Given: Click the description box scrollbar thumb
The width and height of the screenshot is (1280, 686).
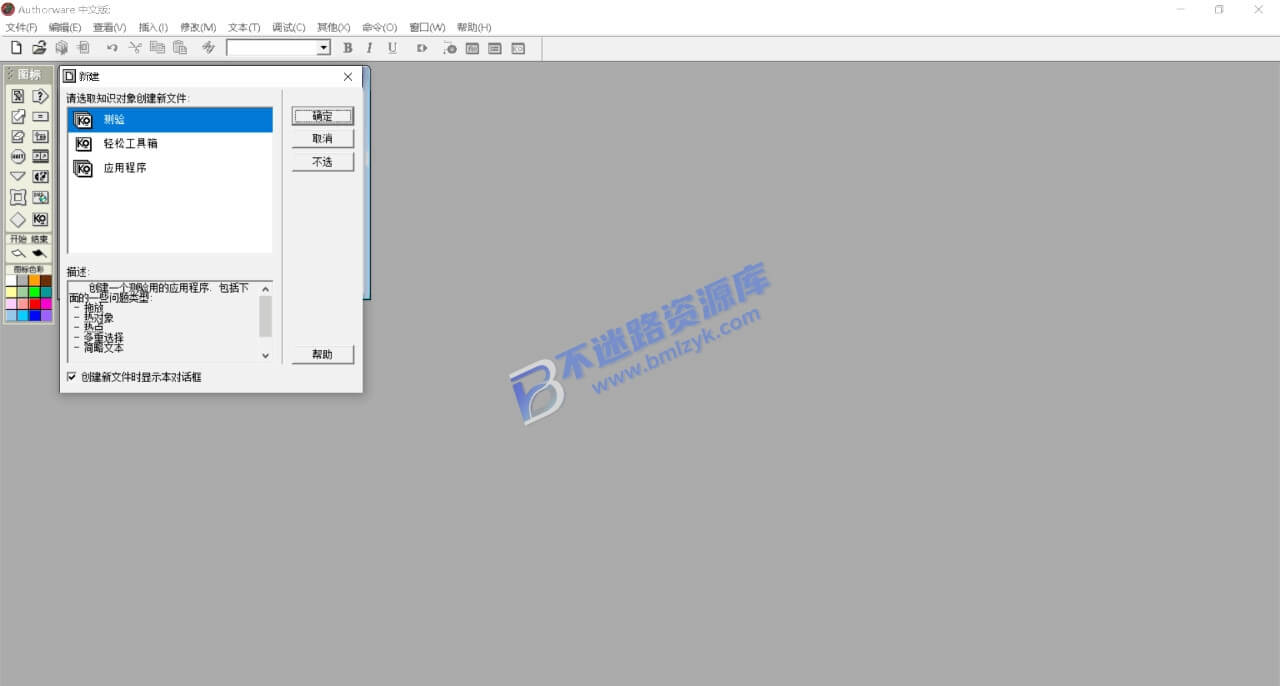Looking at the screenshot, I should [x=265, y=316].
